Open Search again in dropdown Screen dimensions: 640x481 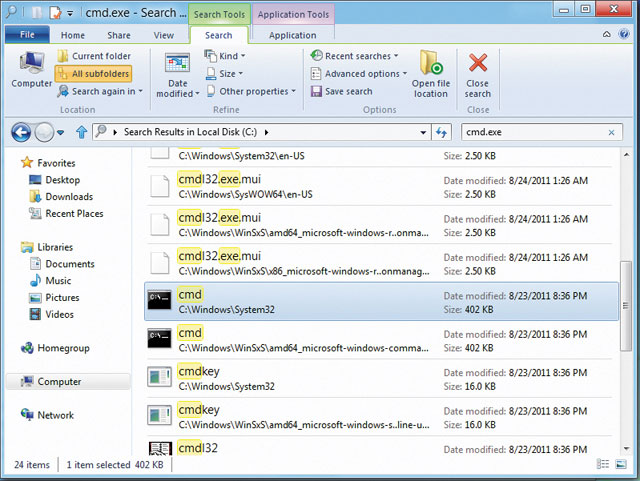click(100, 91)
